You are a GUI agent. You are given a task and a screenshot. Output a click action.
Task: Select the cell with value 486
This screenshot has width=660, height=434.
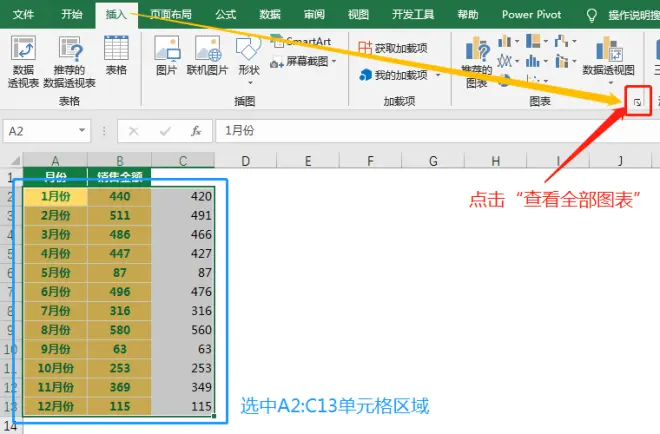(120, 234)
